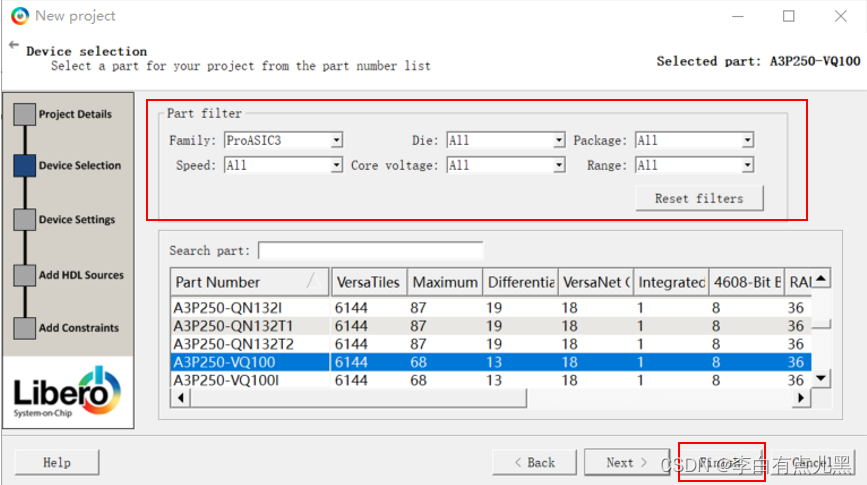The width and height of the screenshot is (867, 485).
Task: Click the Add HDL Sources step square
Action: pos(24,275)
